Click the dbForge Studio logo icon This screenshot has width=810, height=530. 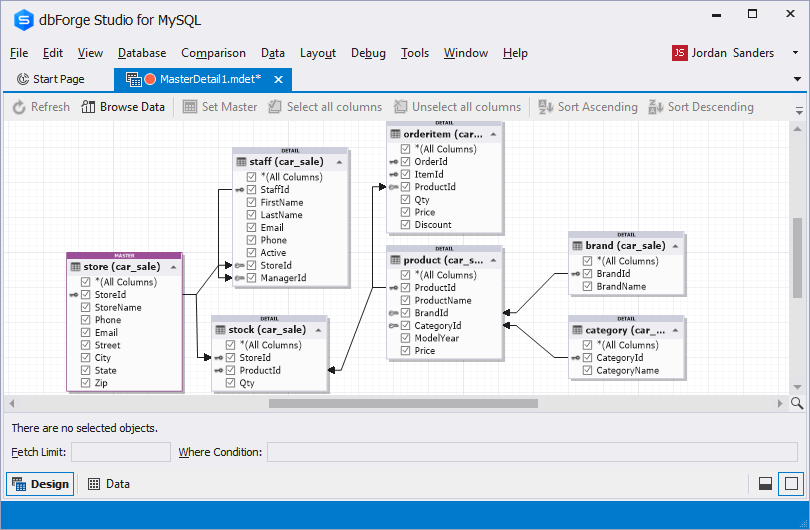(x=23, y=20)
